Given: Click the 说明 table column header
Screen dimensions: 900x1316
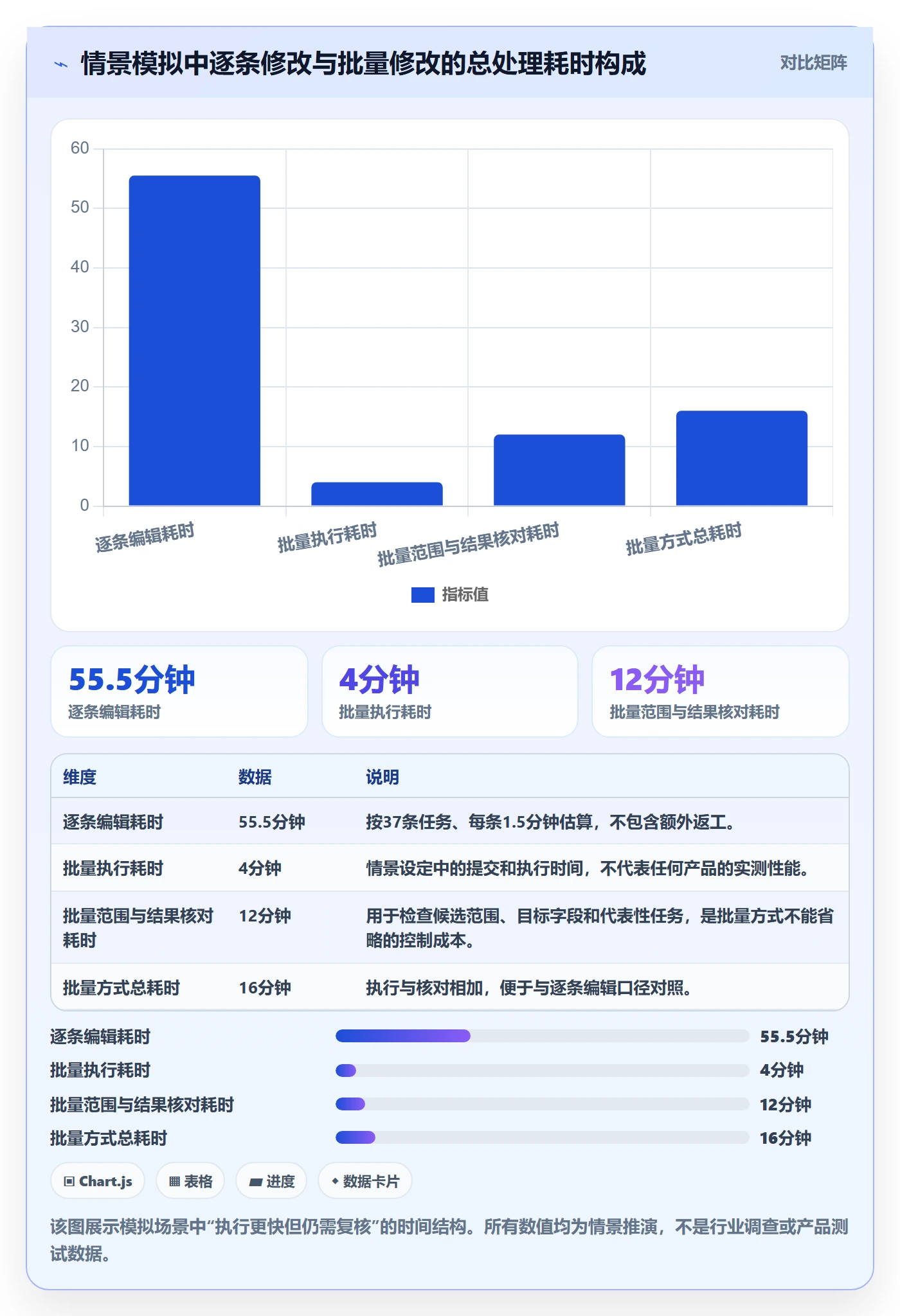Looking at the screenshot, I should click(x=382, y=778).
